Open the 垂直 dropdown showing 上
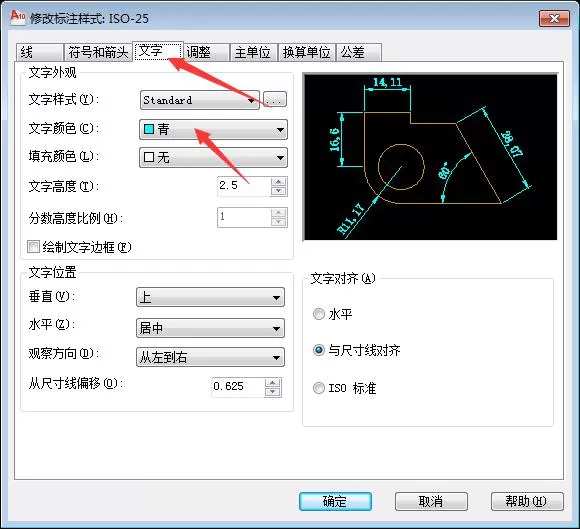This screenshot has width=580, height=529. [210, 297]
